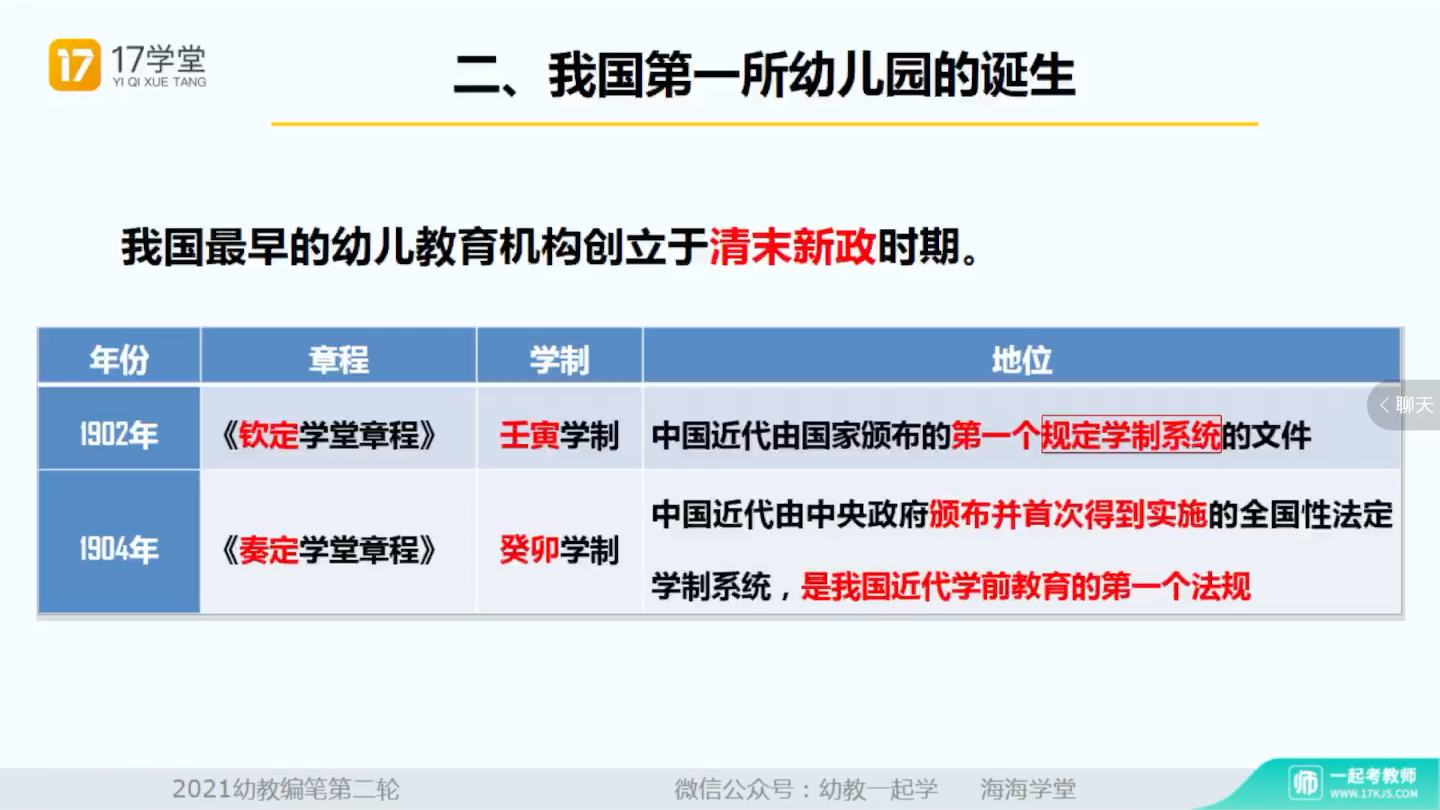Click the boxed text 规定学制系统
The image size is (1440, 810).
coord(1132,436)
